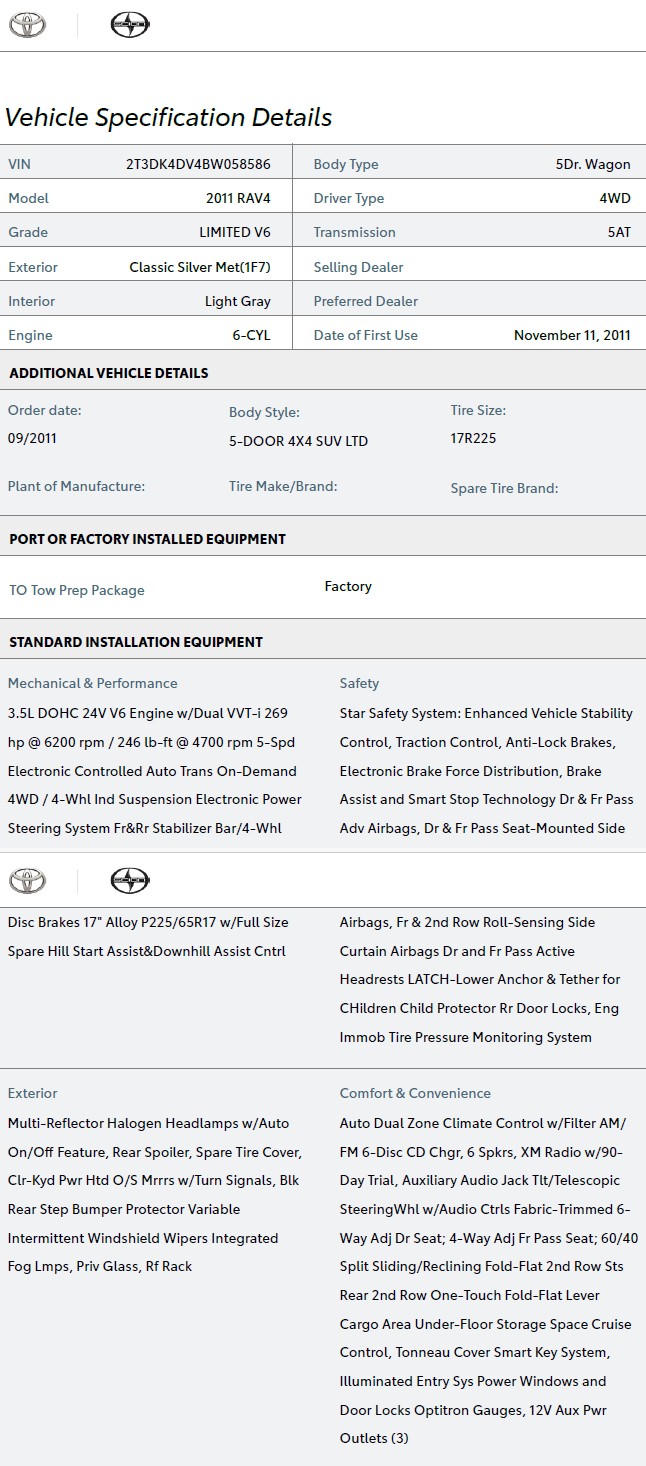
Task: Click the Selling Dealer label
Action: (358, 267)
